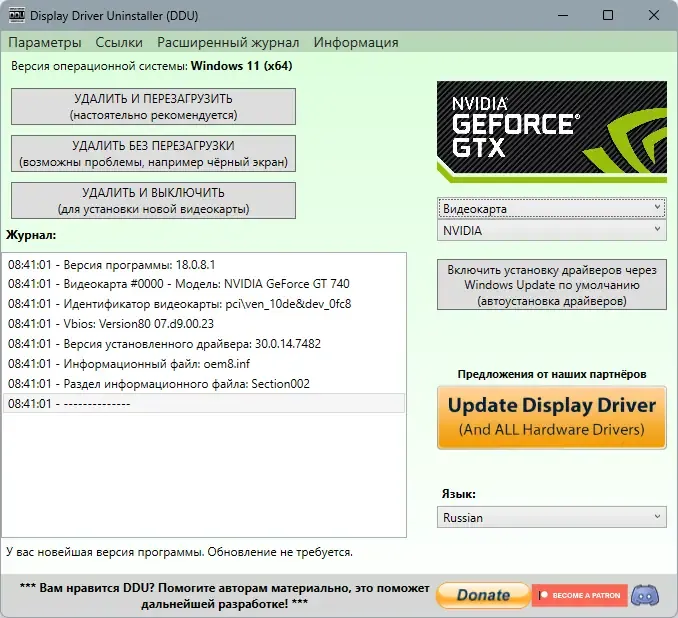Image resolution: width=678 pixels, height=618 pixels.
Task: Click the 'Windows 11 (x64)' OS version text
Action: coord(242,66)
